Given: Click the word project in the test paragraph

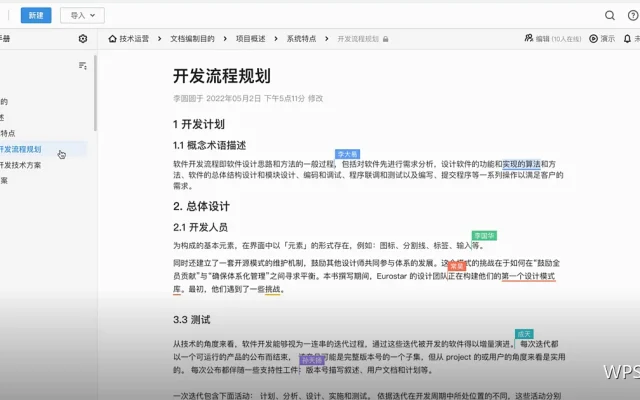Looking at the screenshot, I should (x=458, y=357).
